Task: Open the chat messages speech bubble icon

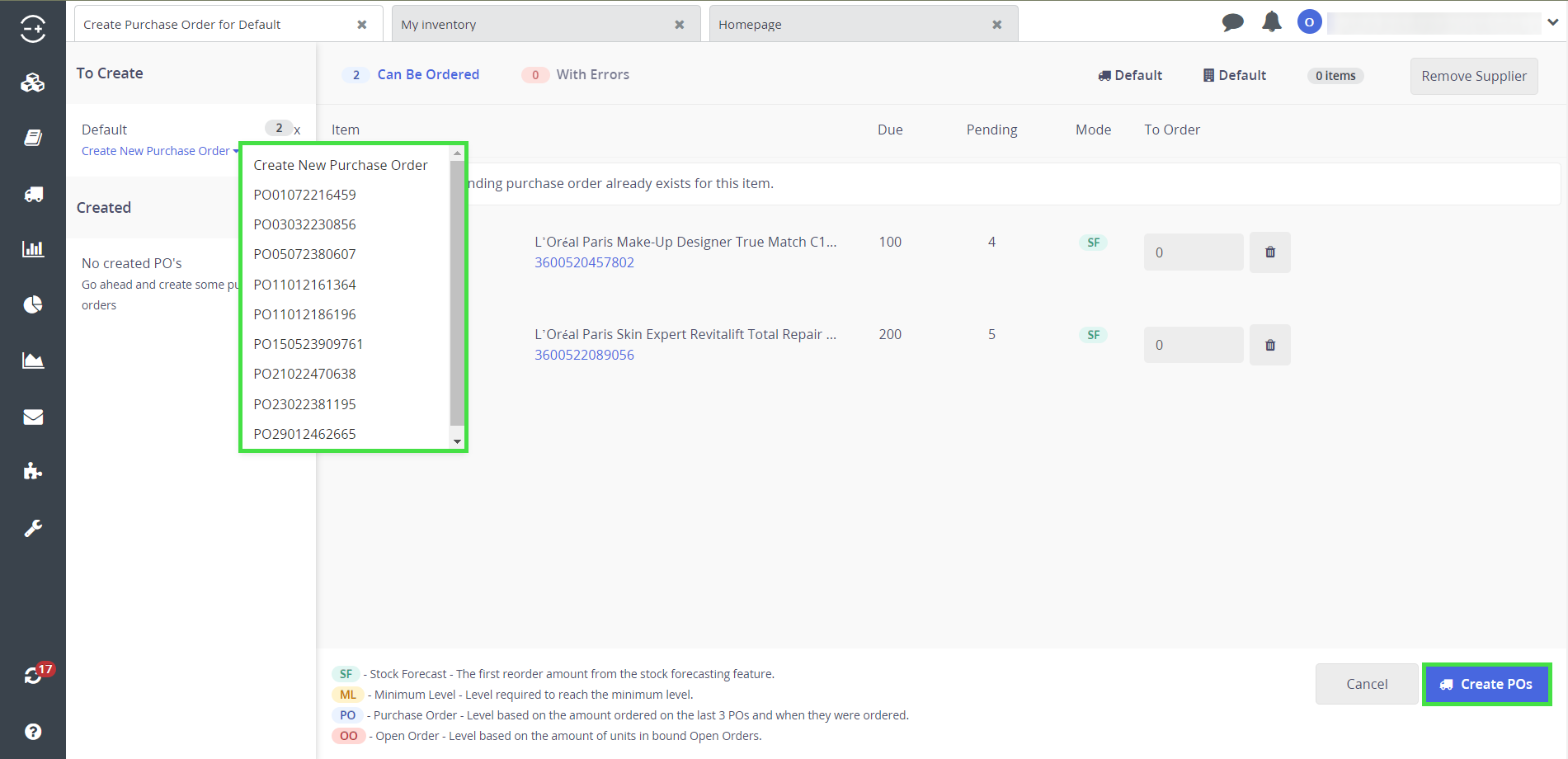Action: [1232, 22]
